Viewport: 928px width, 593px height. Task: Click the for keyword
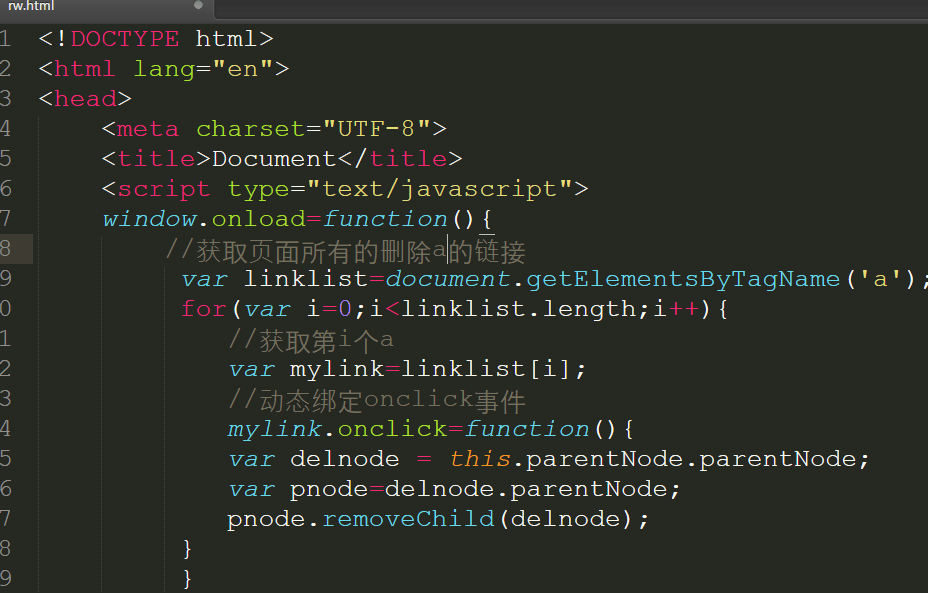(204, 309)
